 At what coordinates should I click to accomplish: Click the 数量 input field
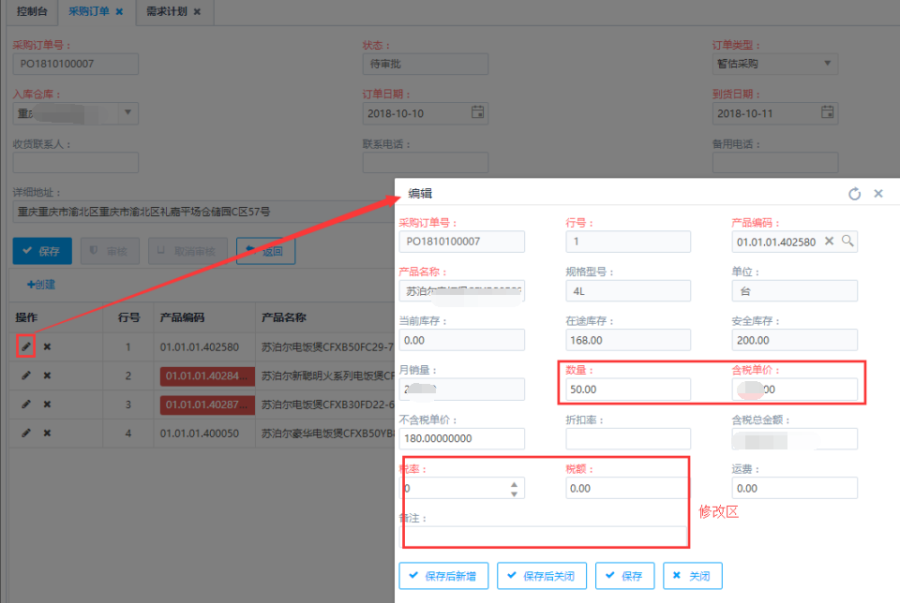click(627, 389)
